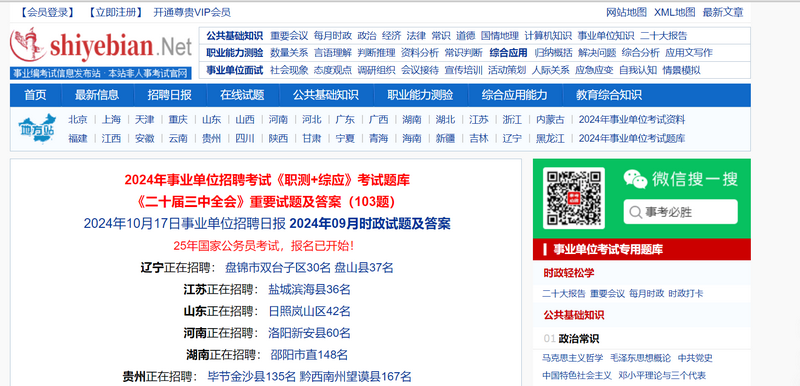Open 中共党史 sidebar link
The image size is (800, 386).
pos(695,358)
